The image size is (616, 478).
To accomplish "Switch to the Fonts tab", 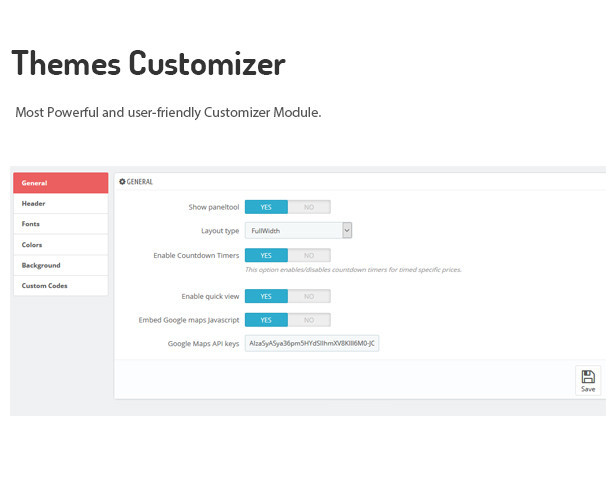I will pyautogui.click(x=60, y=224).
